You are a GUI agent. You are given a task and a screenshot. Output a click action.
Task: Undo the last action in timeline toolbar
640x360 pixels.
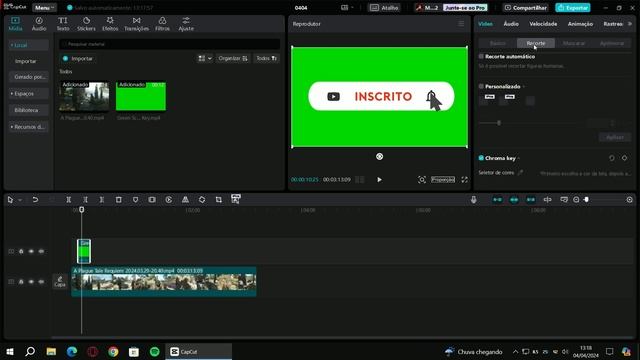[35, 200]
